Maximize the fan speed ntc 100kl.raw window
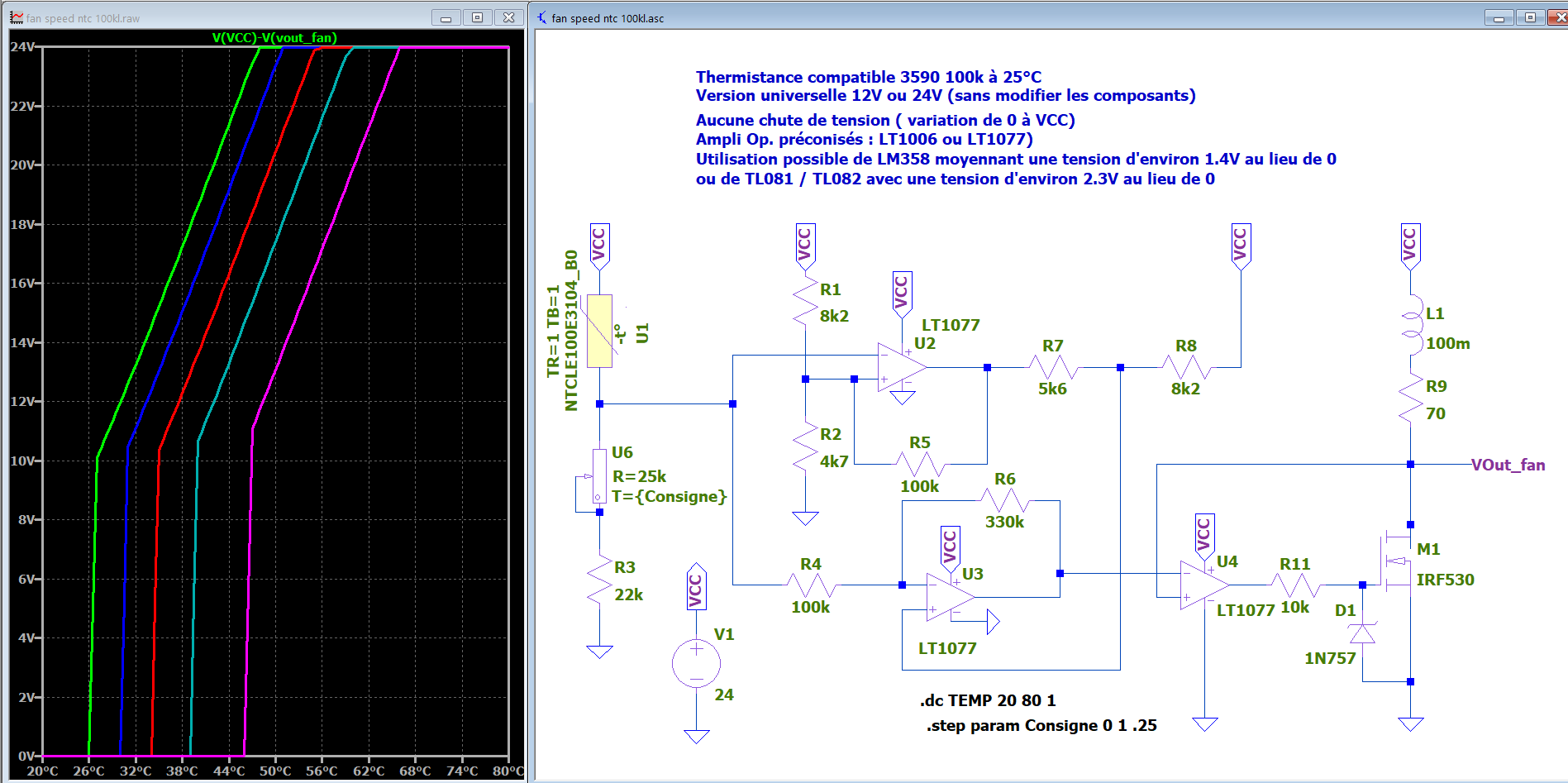1568x783 pixels. pos(478,17)
